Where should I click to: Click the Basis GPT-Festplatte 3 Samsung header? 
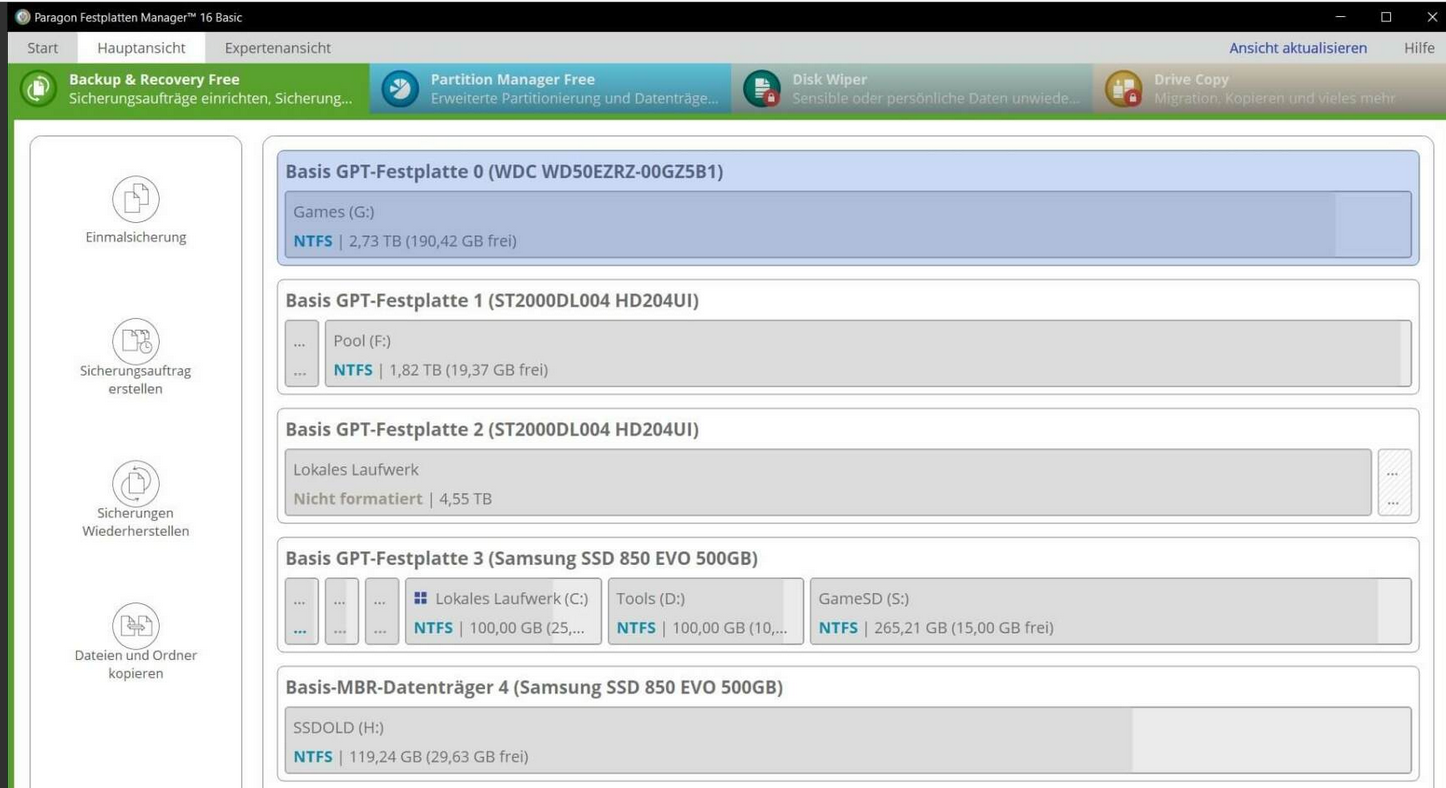click(521, 558)
